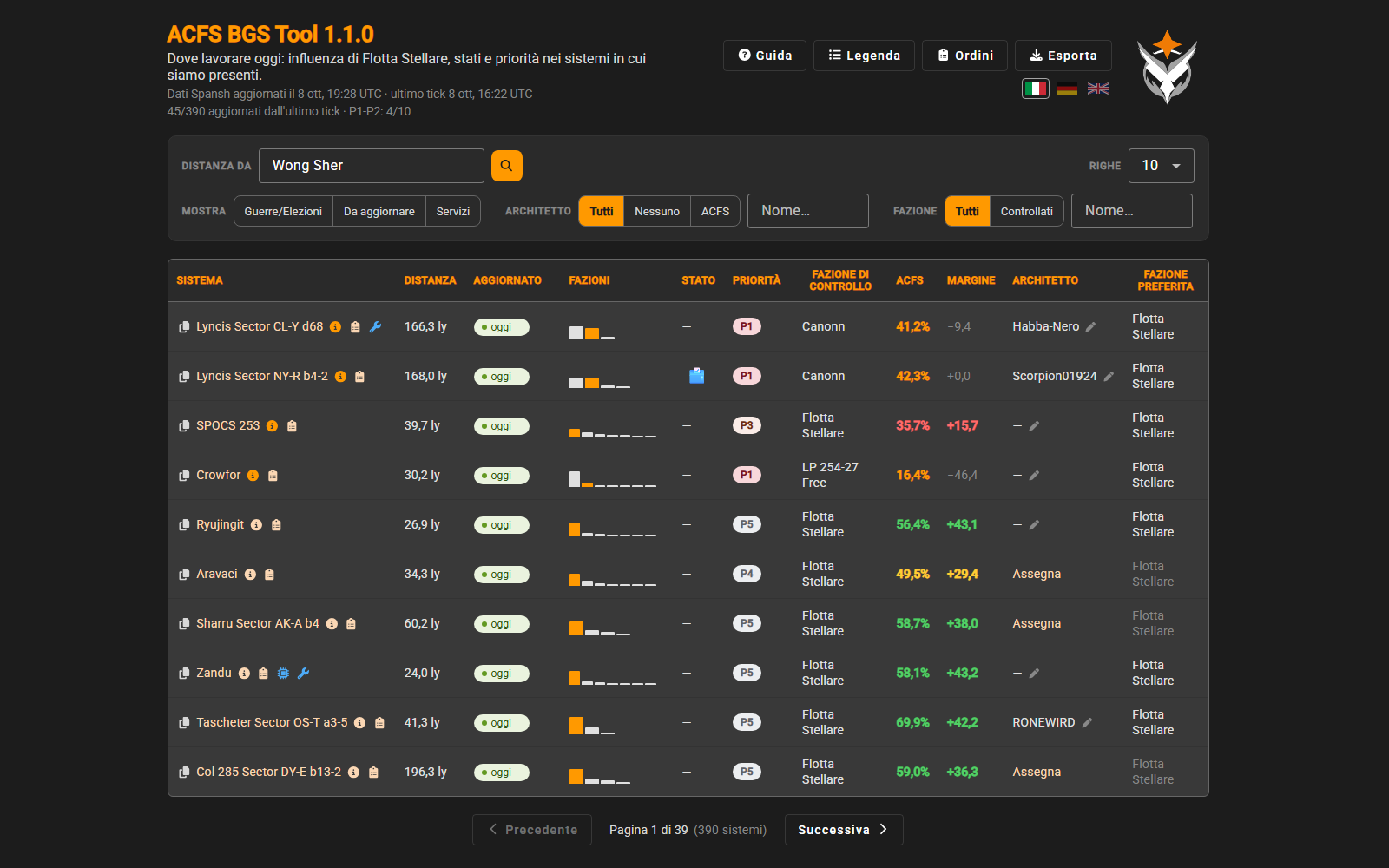Toggle the Servizi filter

click(x=453, y=211)
